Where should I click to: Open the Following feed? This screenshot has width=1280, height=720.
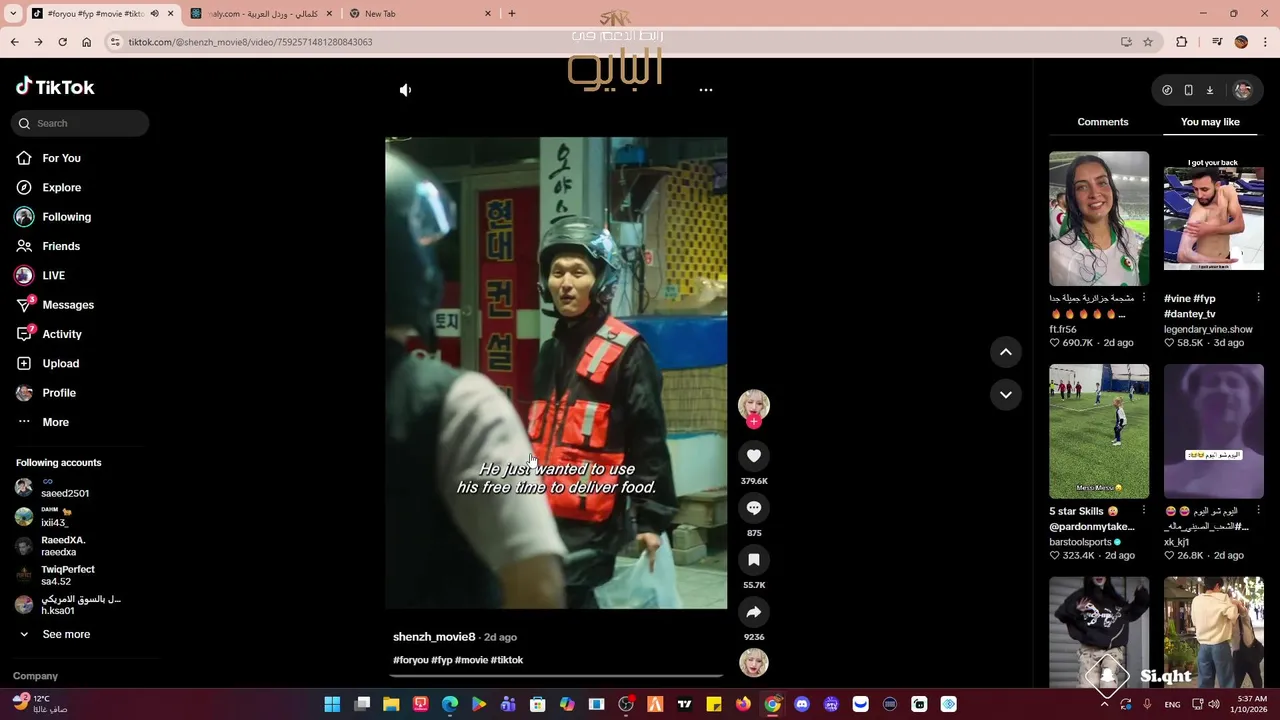point(66,217)
